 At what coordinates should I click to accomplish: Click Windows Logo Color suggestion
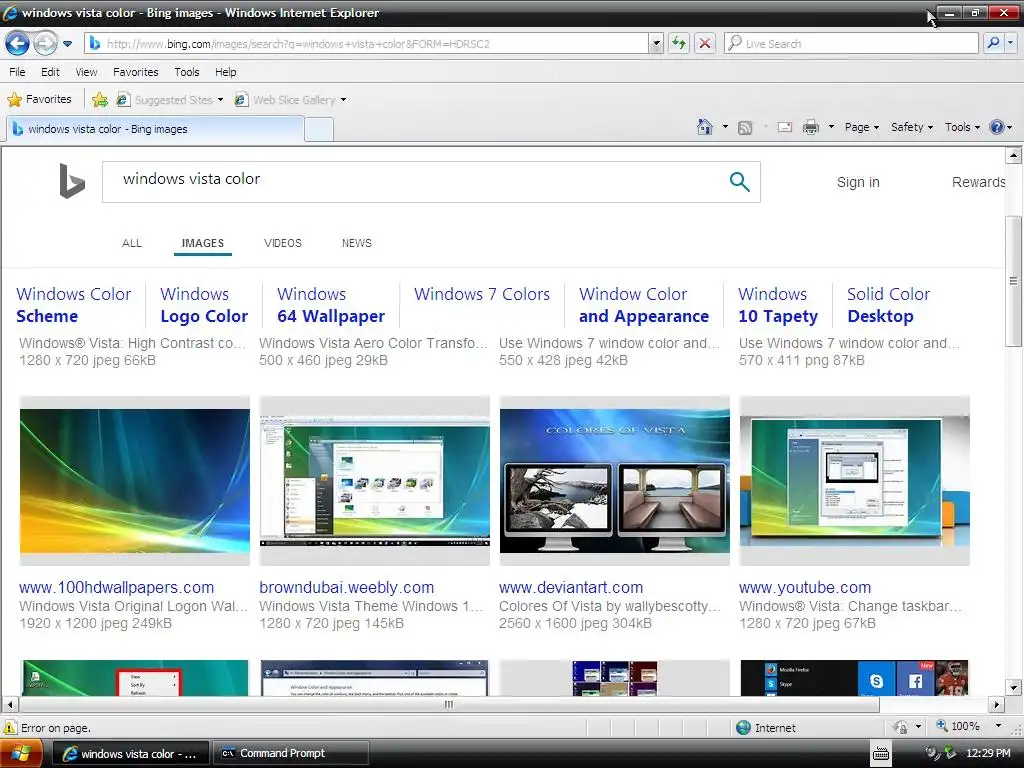tap(204, 305)
